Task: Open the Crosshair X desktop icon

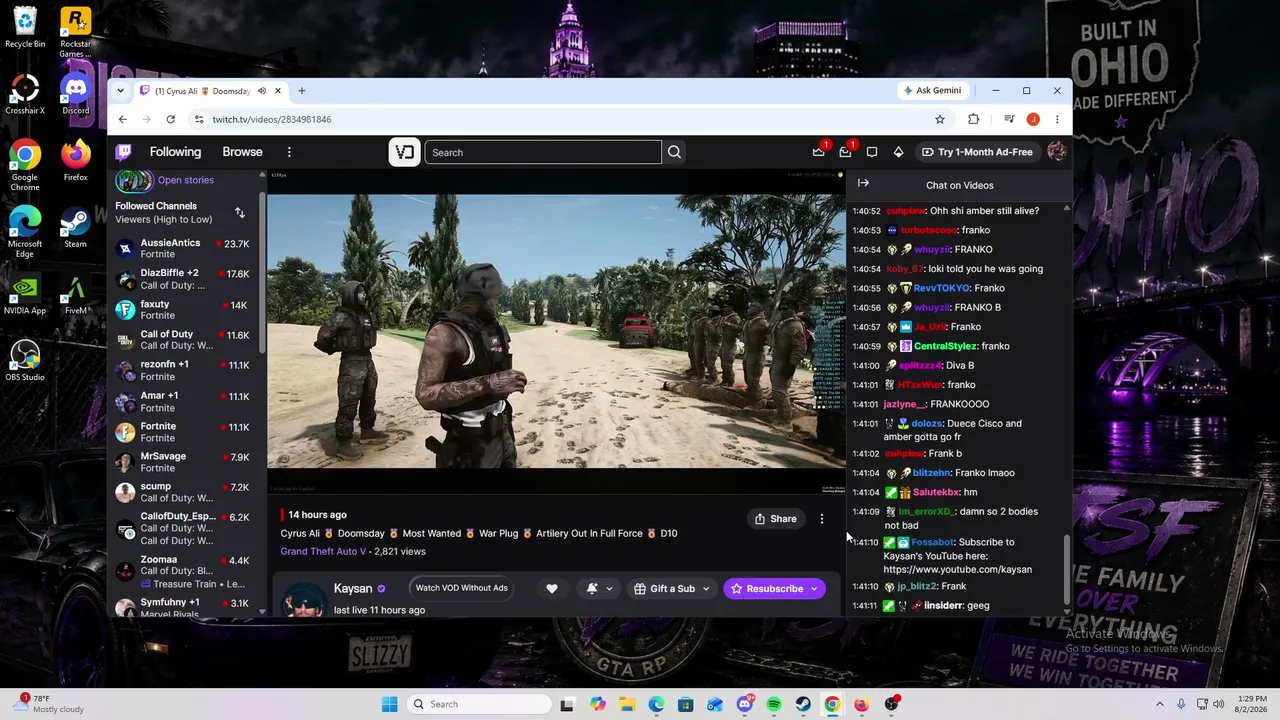Action: [x=25, y=95]
